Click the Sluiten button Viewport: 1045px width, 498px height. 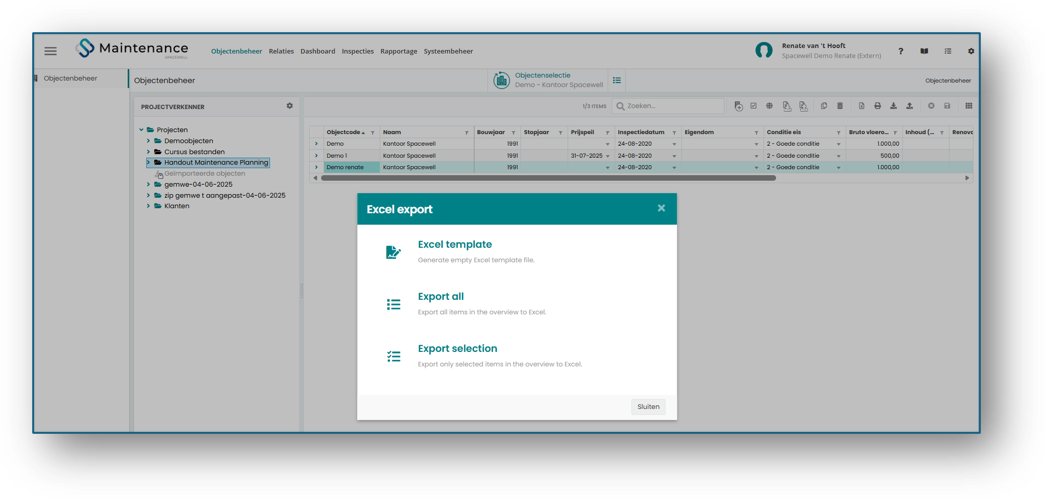(648, 407)
